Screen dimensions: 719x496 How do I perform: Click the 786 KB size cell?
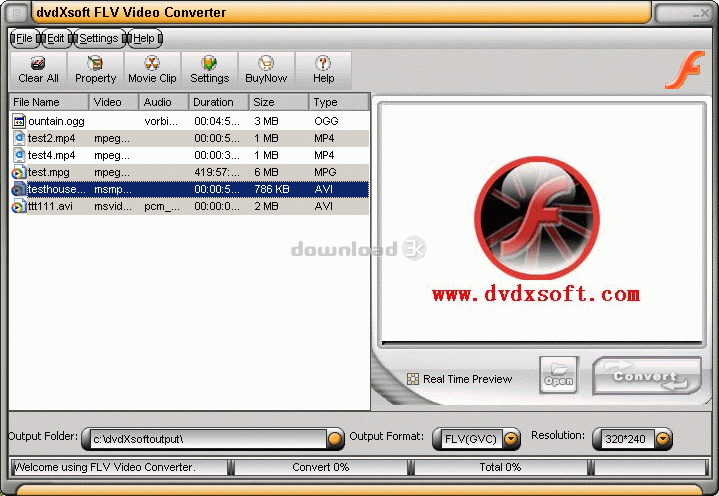click(x=271, y=189)
